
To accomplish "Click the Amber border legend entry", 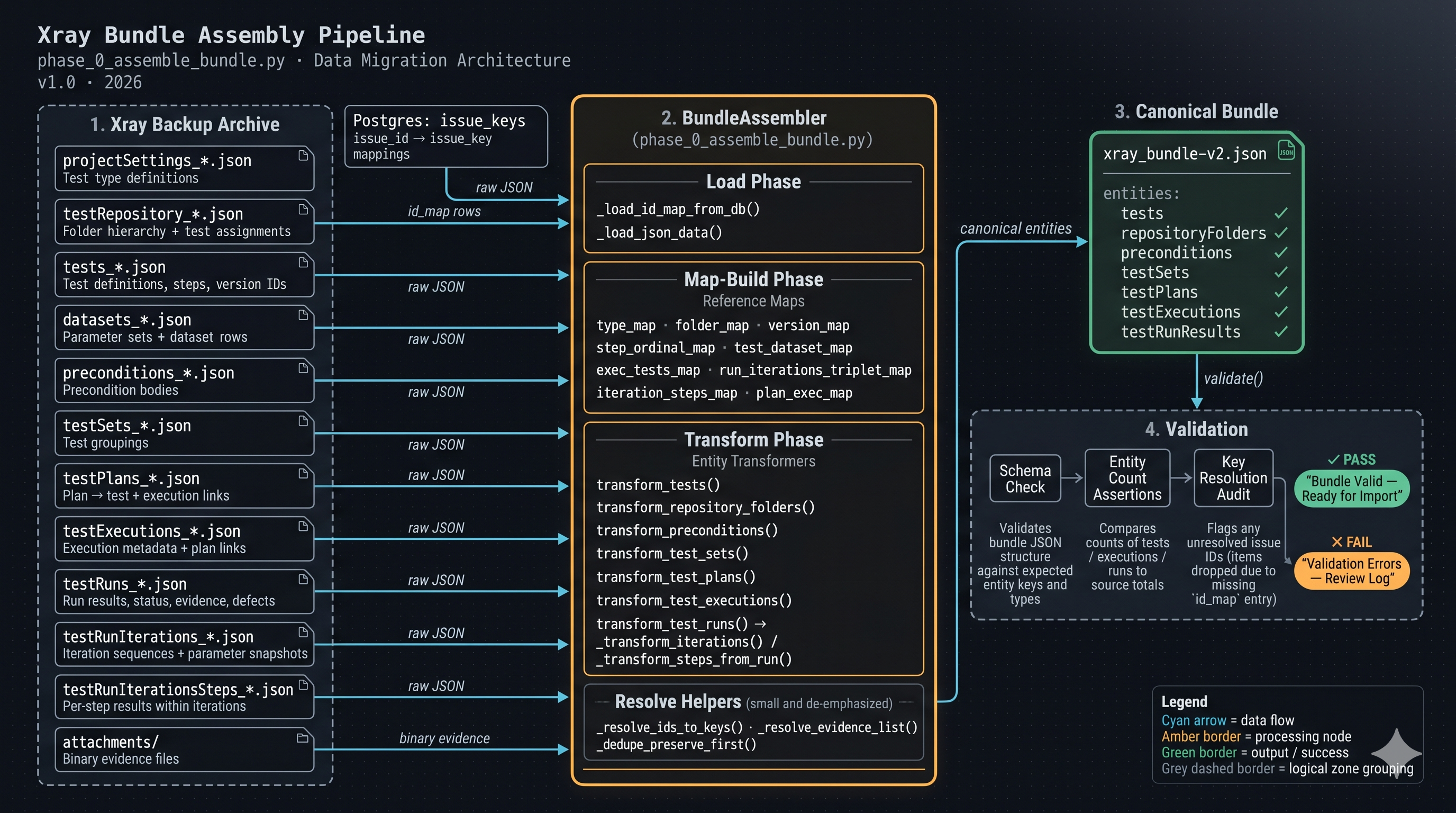I will click(1256, 737).
